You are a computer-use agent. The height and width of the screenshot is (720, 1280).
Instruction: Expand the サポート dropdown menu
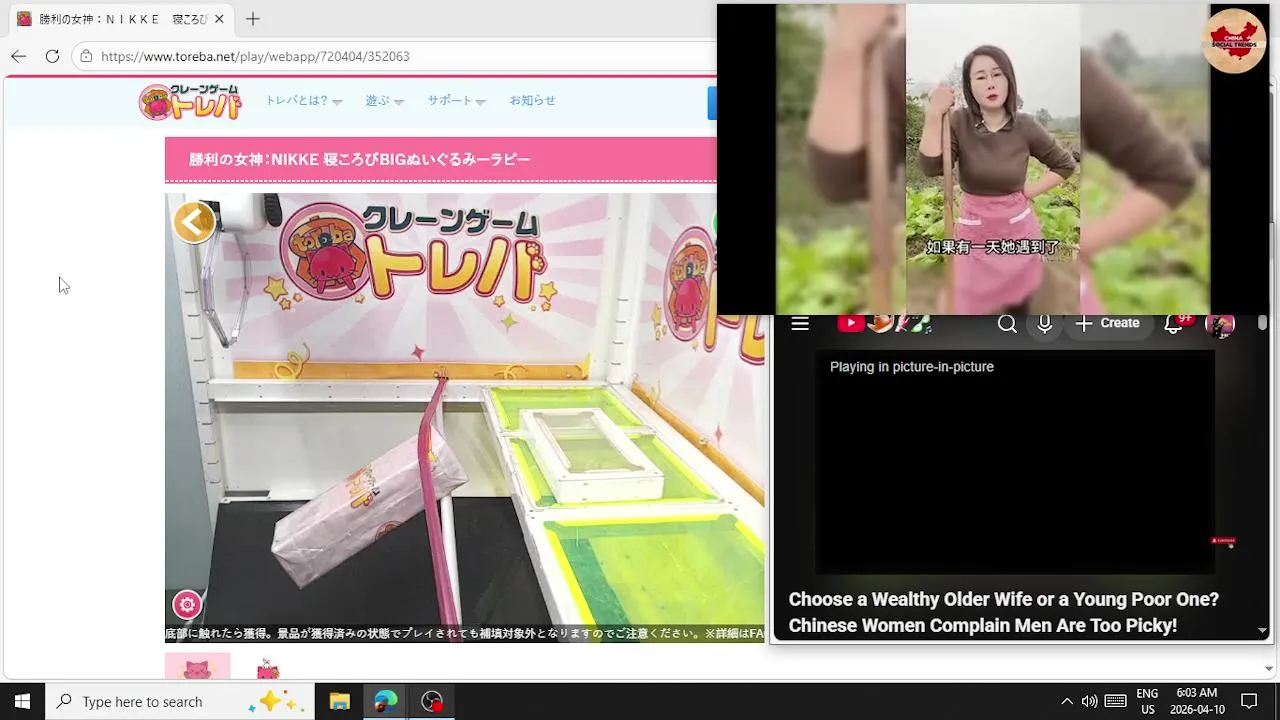[x=456, y=101]
